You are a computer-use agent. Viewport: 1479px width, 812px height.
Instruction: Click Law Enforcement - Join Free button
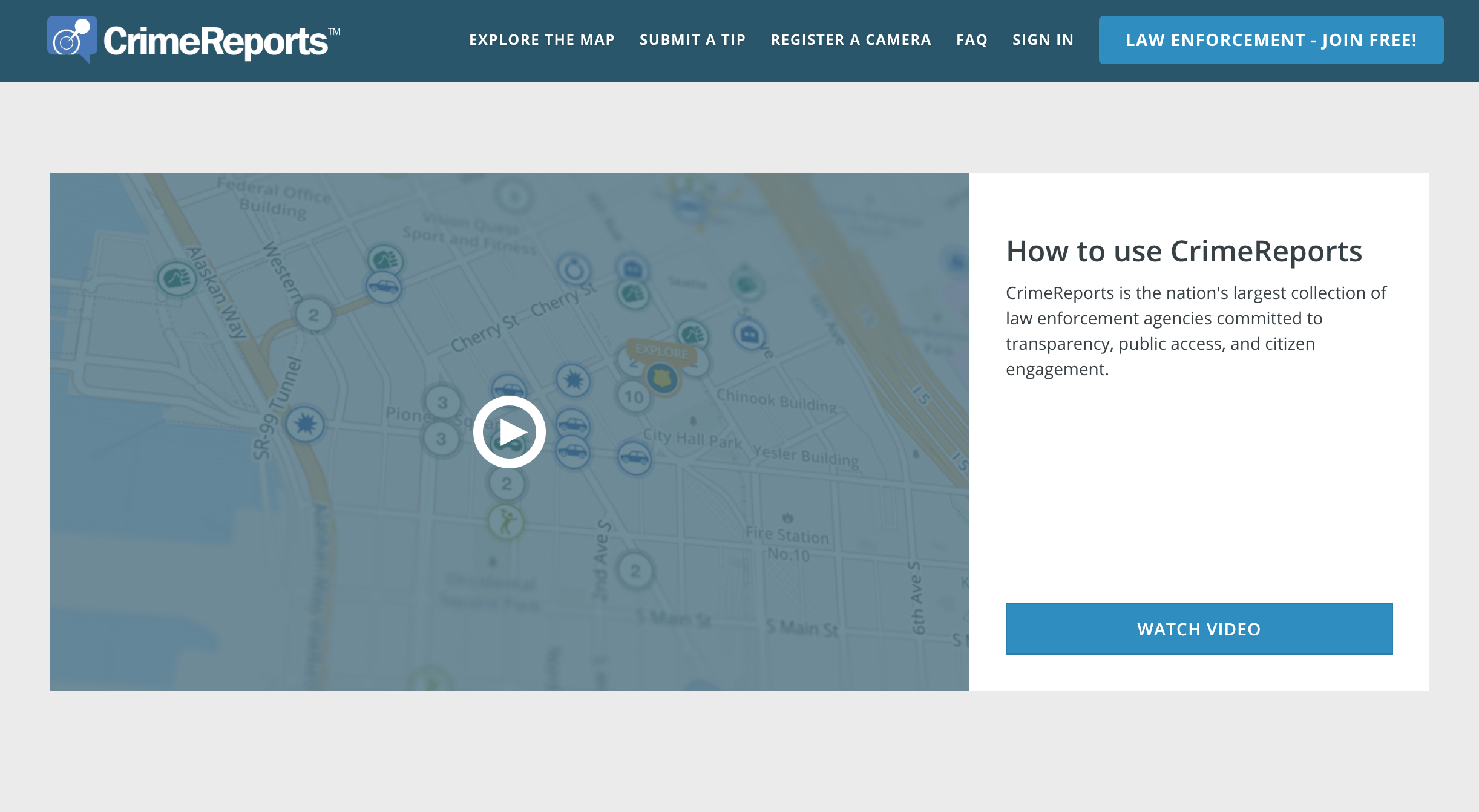point(1270,40)
